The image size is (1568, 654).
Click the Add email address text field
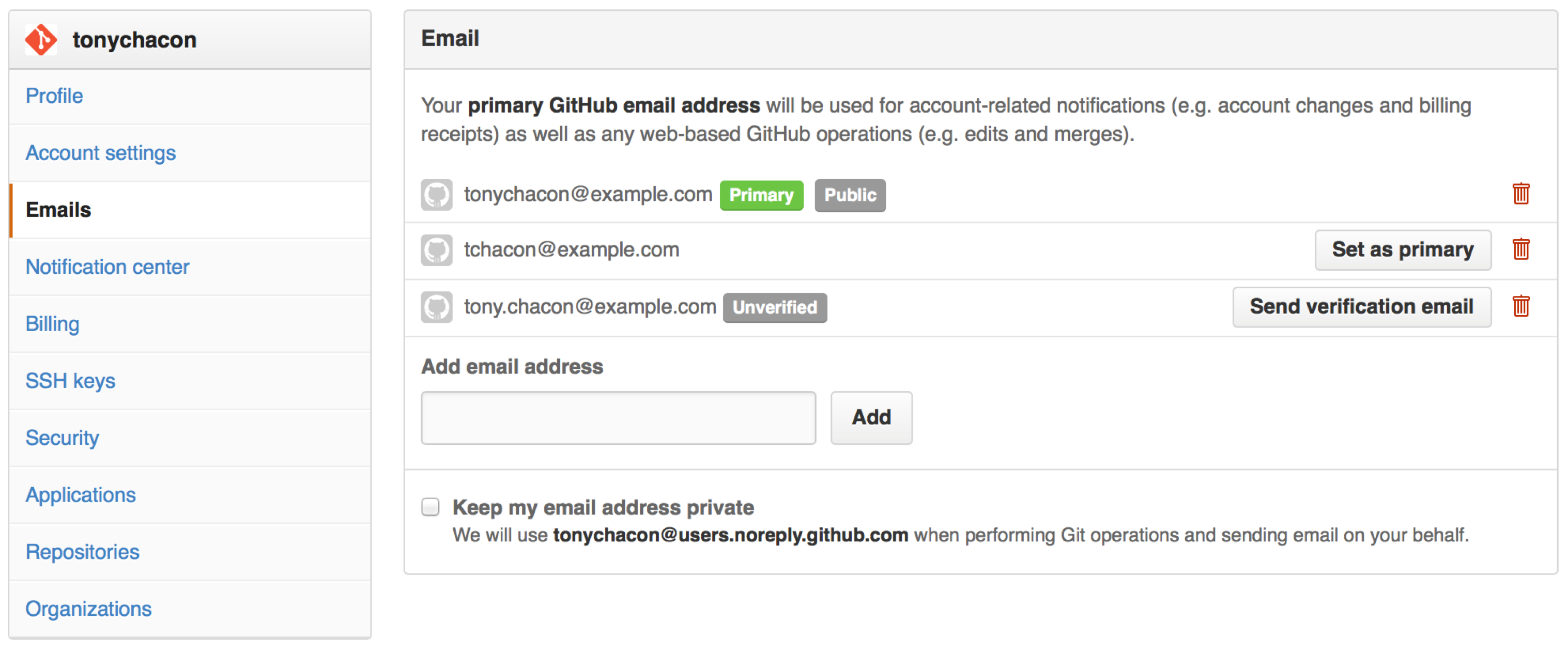[x=618, y=418]
